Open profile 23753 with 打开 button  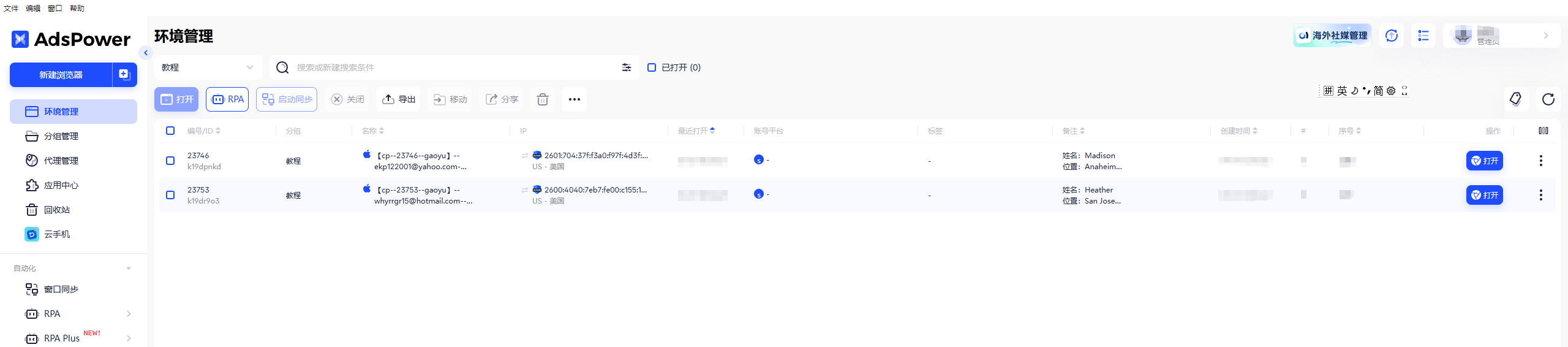click(x=1484, y=195)
